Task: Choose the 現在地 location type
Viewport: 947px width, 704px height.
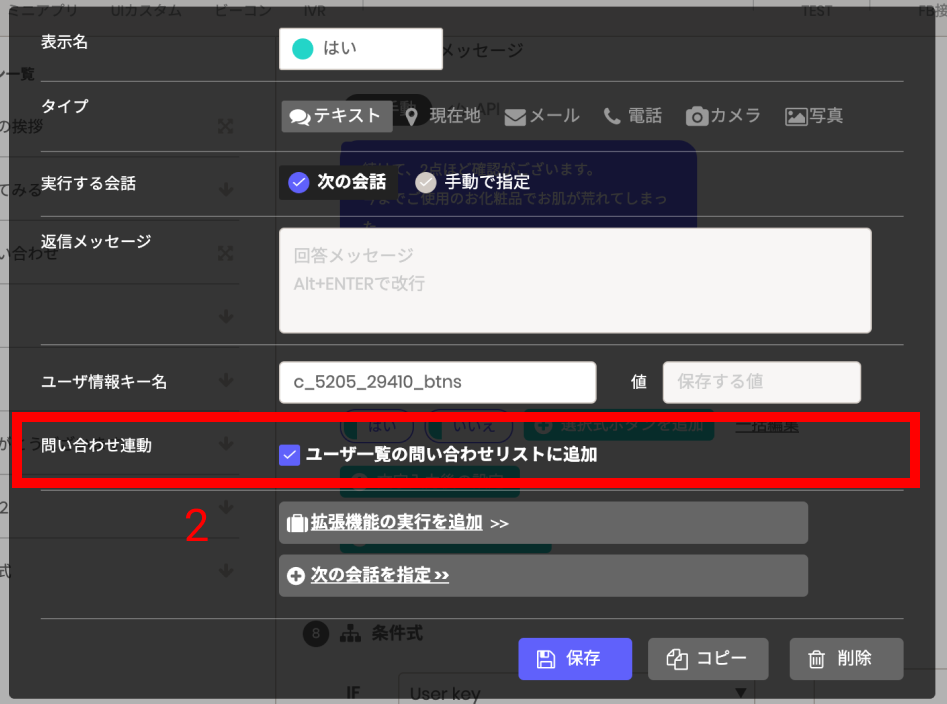Action: (x=442, y=116)
